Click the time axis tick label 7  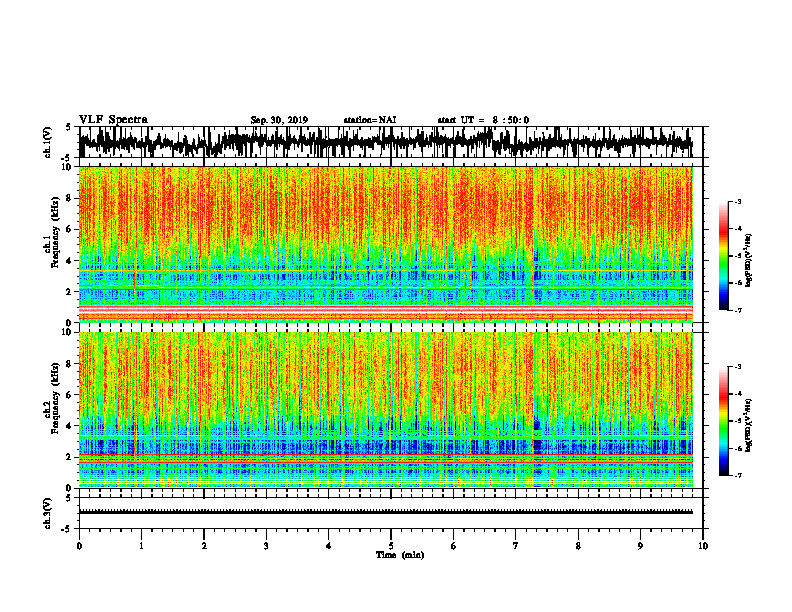click(516, 546)
